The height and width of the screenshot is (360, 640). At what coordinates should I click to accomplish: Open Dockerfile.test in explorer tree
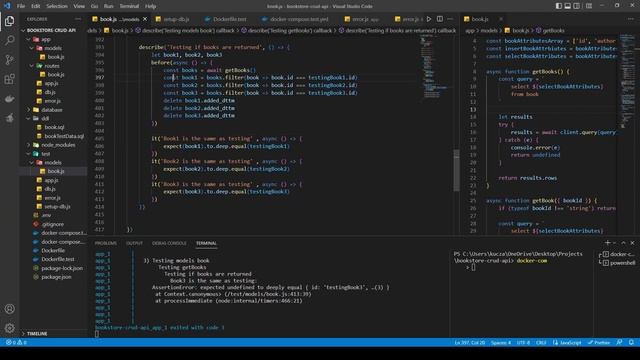58,259
